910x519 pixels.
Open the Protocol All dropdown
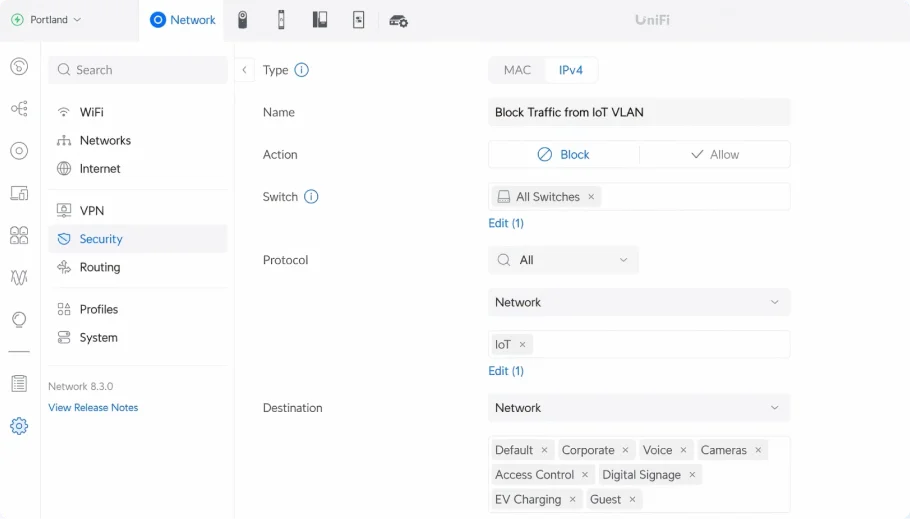point(563,260)
